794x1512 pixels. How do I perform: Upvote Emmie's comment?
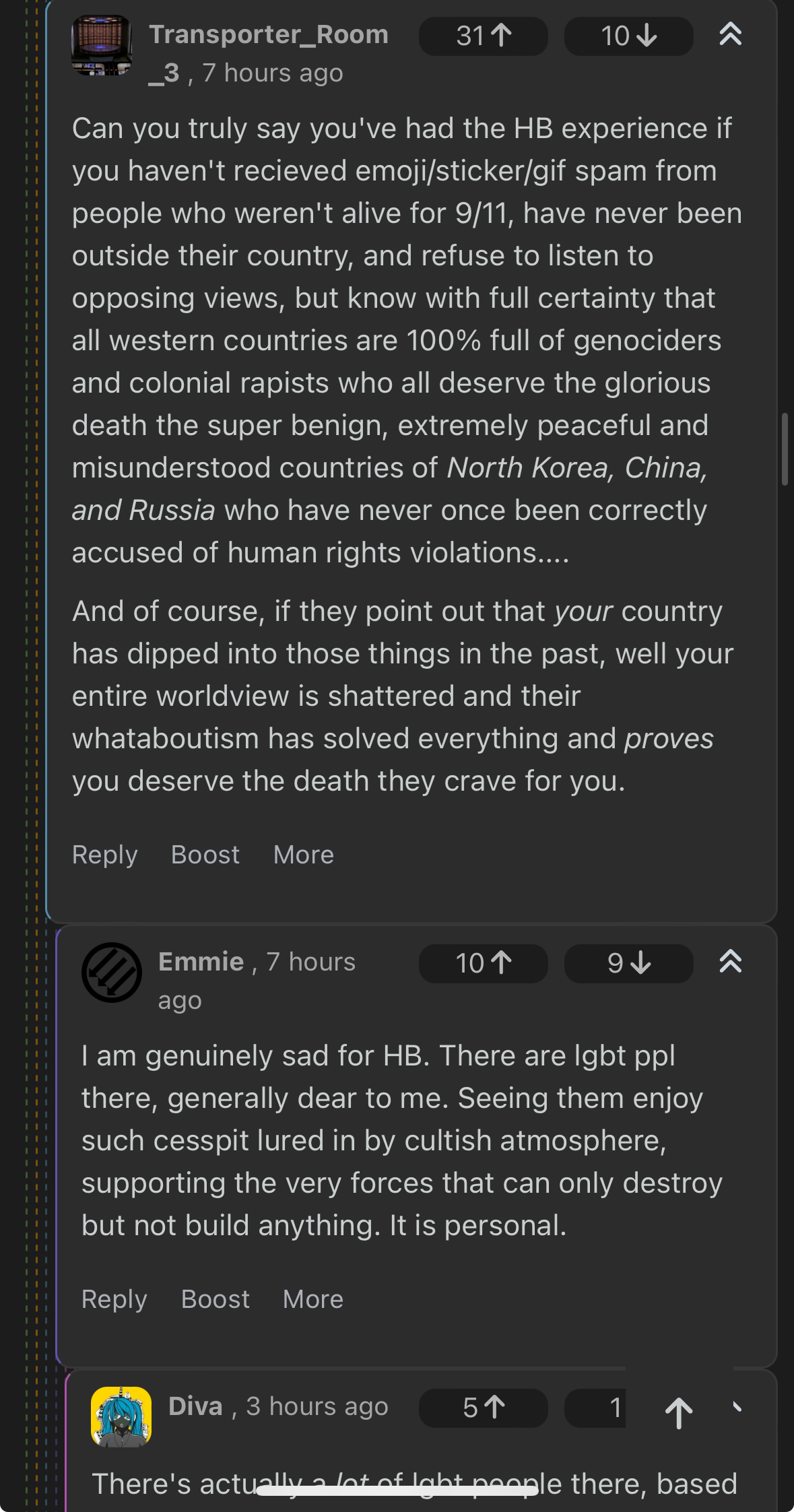point(483,963)
